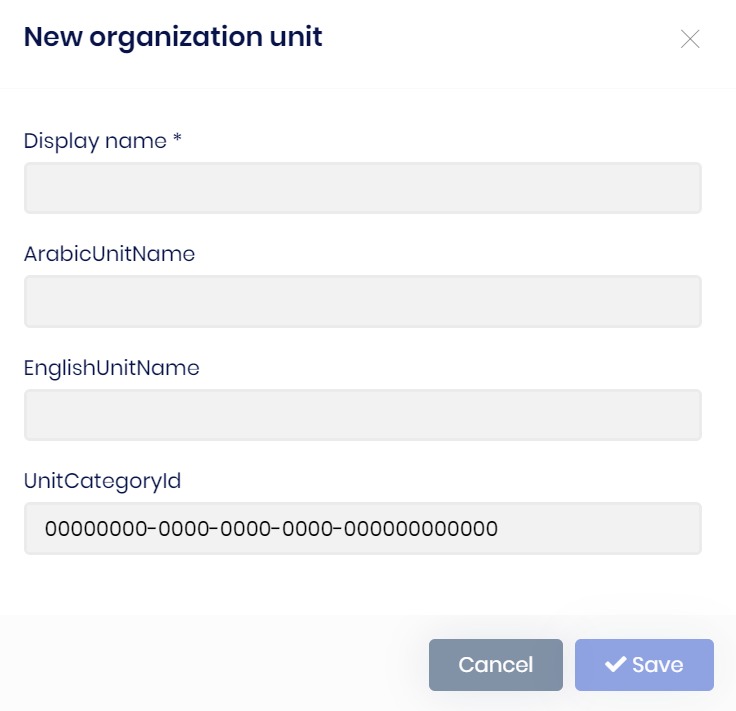Click the "Save" text in the button
The image size is (736, 711).
(x=657, y=665)
